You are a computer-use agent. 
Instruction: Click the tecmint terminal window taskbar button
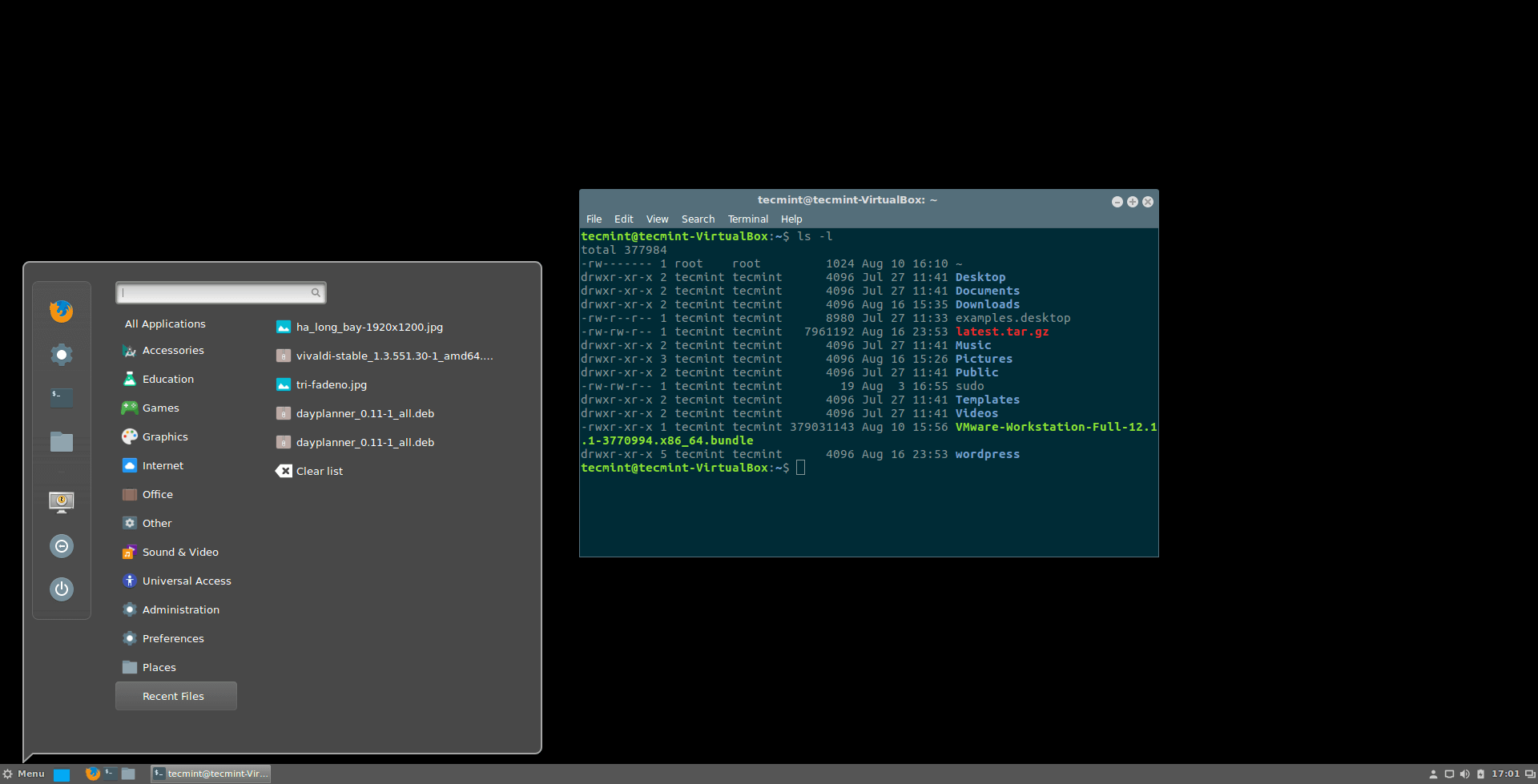click(211, 774)
